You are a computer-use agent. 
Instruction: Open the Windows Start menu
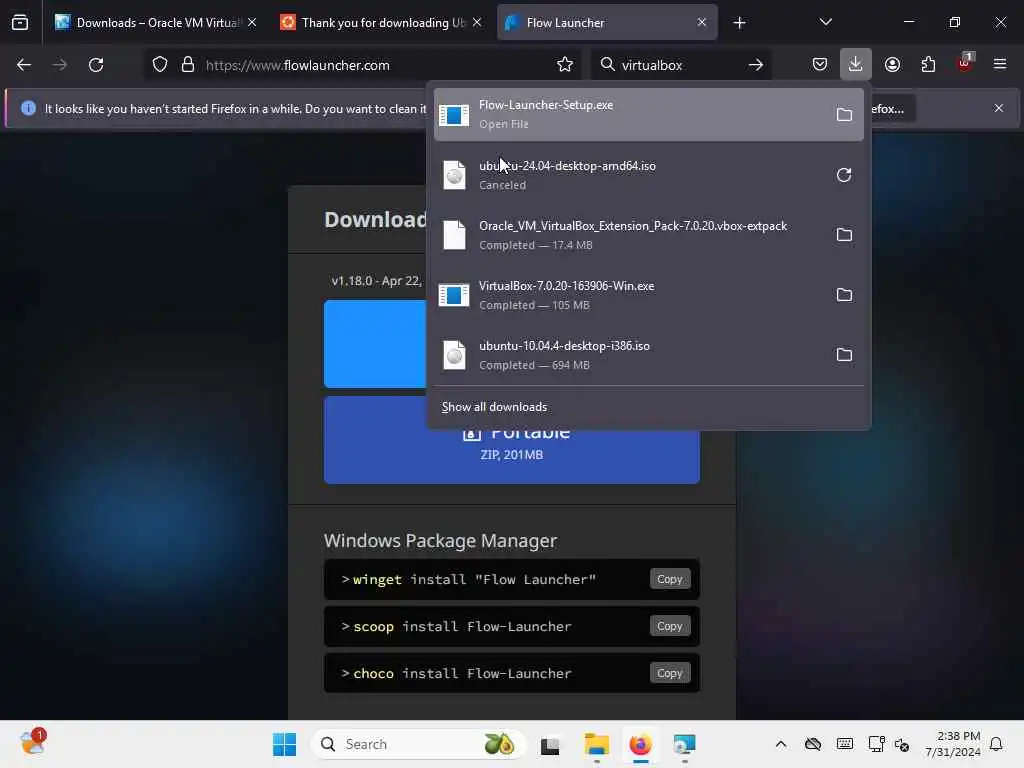pyautogui.click(x=285, y=744)
